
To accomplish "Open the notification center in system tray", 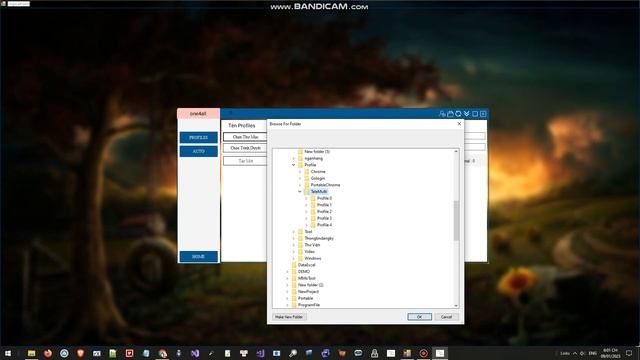I will [x=629, y=353].
